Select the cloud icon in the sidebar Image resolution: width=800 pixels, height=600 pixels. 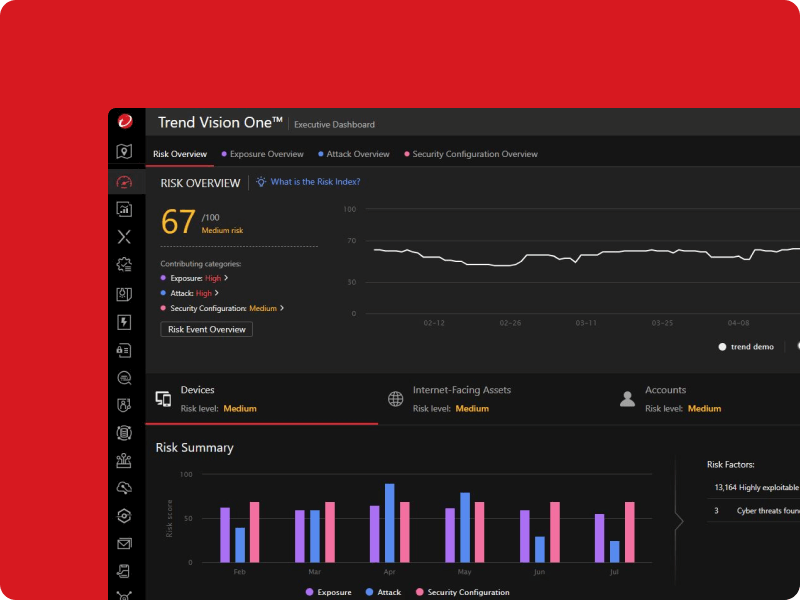[124, 487]
